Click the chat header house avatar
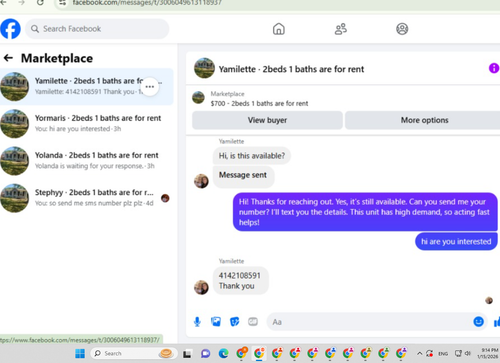 click(x=204, y=68)
